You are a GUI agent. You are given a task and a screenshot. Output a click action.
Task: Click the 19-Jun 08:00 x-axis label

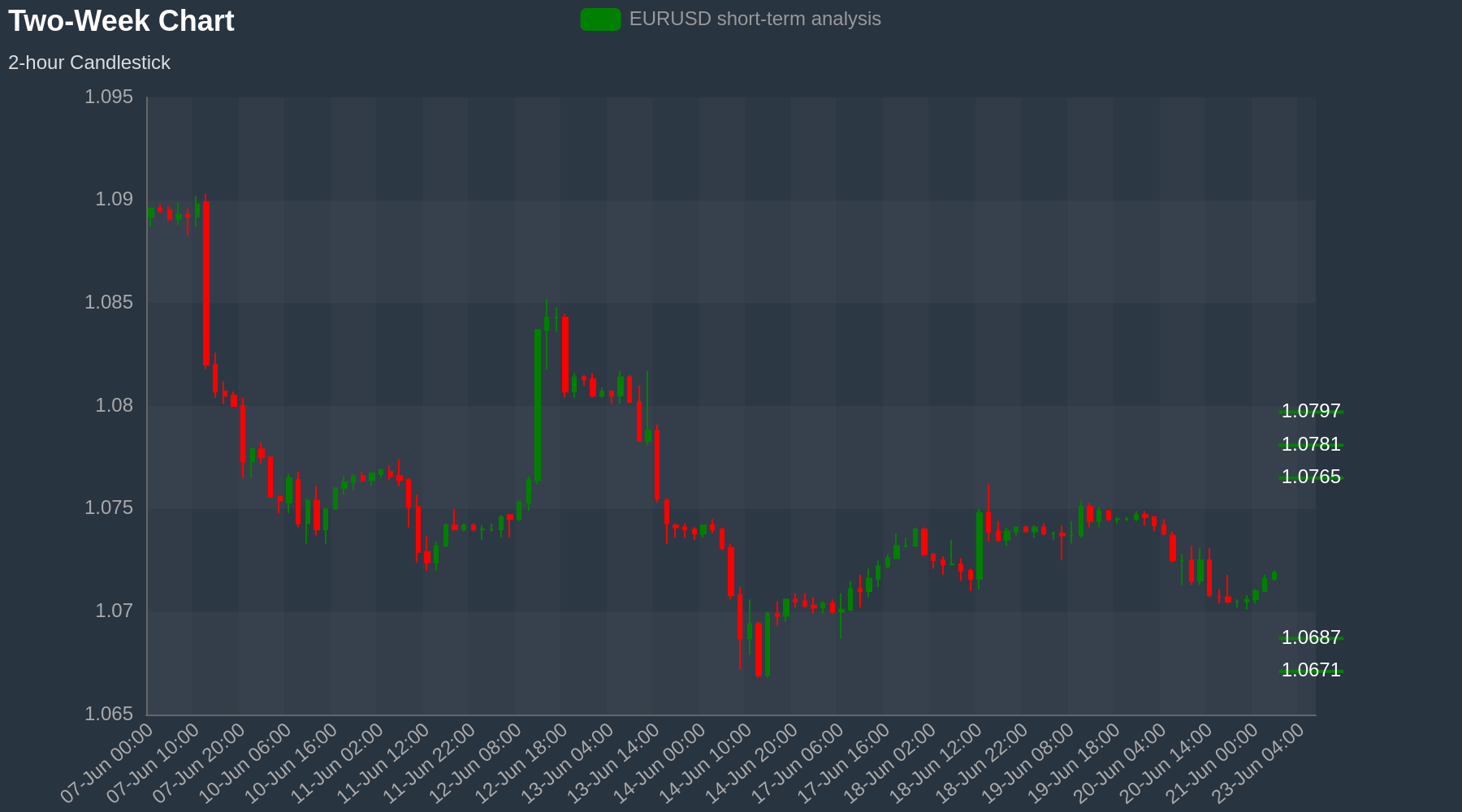[1028, 764]
